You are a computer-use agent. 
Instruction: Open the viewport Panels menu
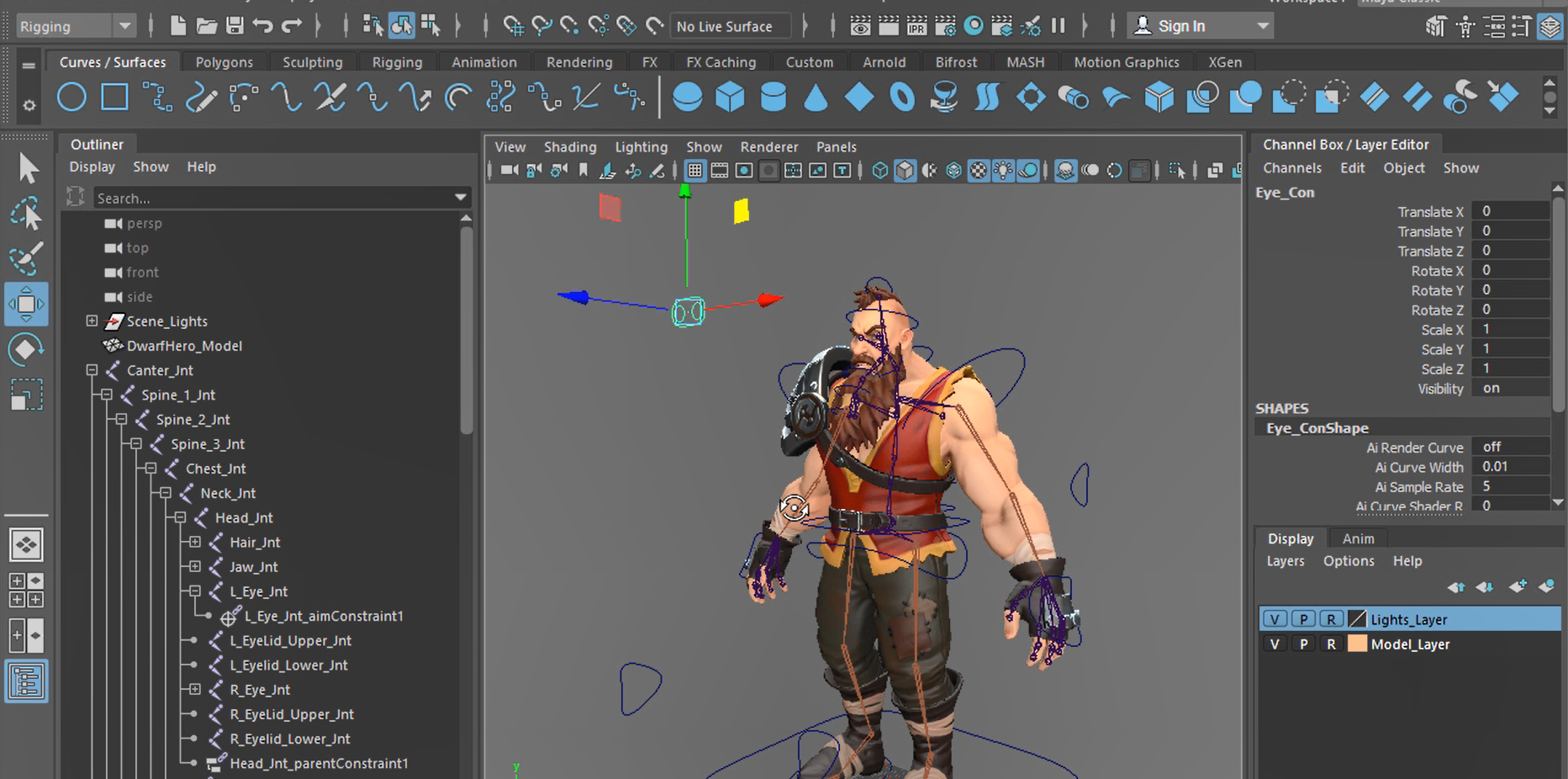tap(837, 147)
